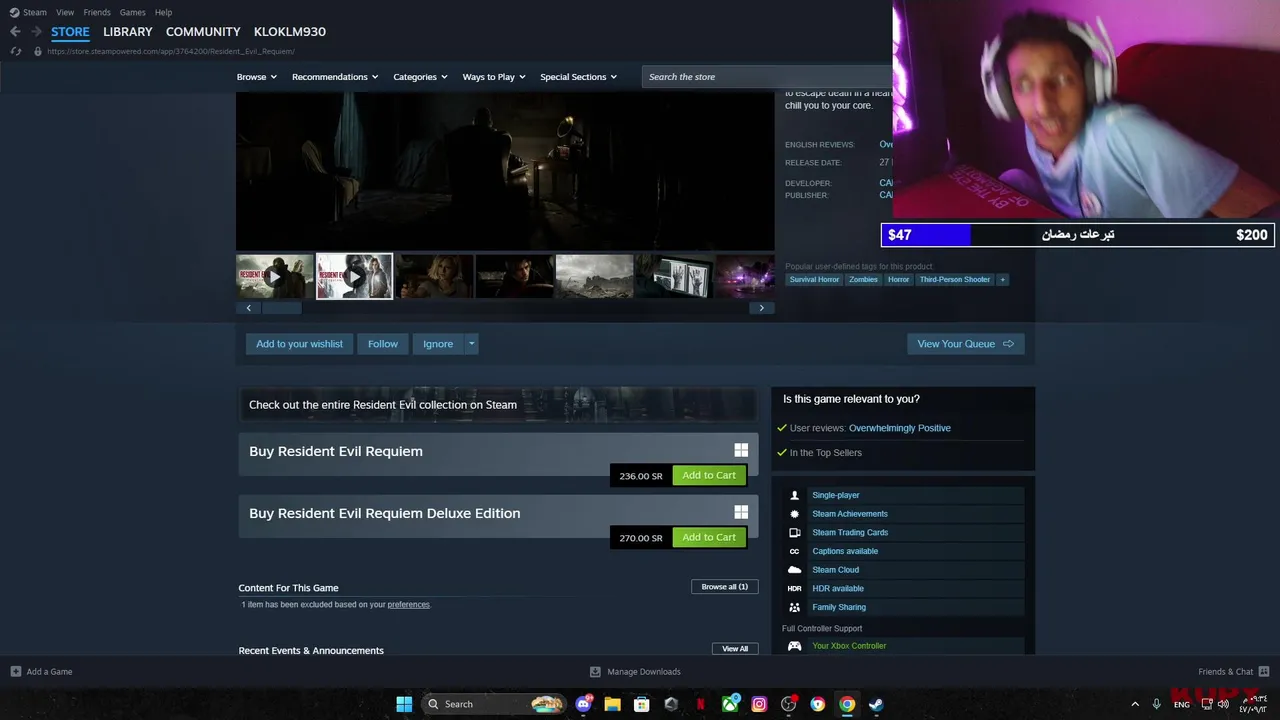Click the left arrow of the media strip
Screen dimensions: 1280x720
(x=249, y=308)
